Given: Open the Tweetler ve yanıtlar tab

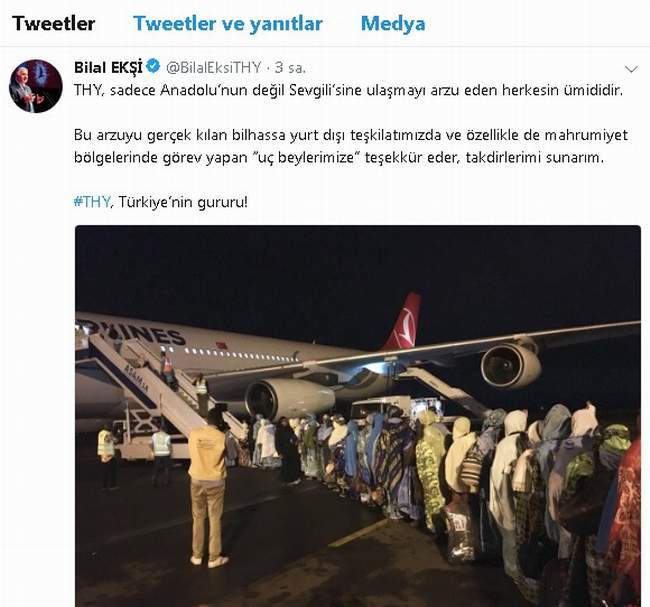Looking at the screenshot, I should pyautogui.click(x=228, y=23).
